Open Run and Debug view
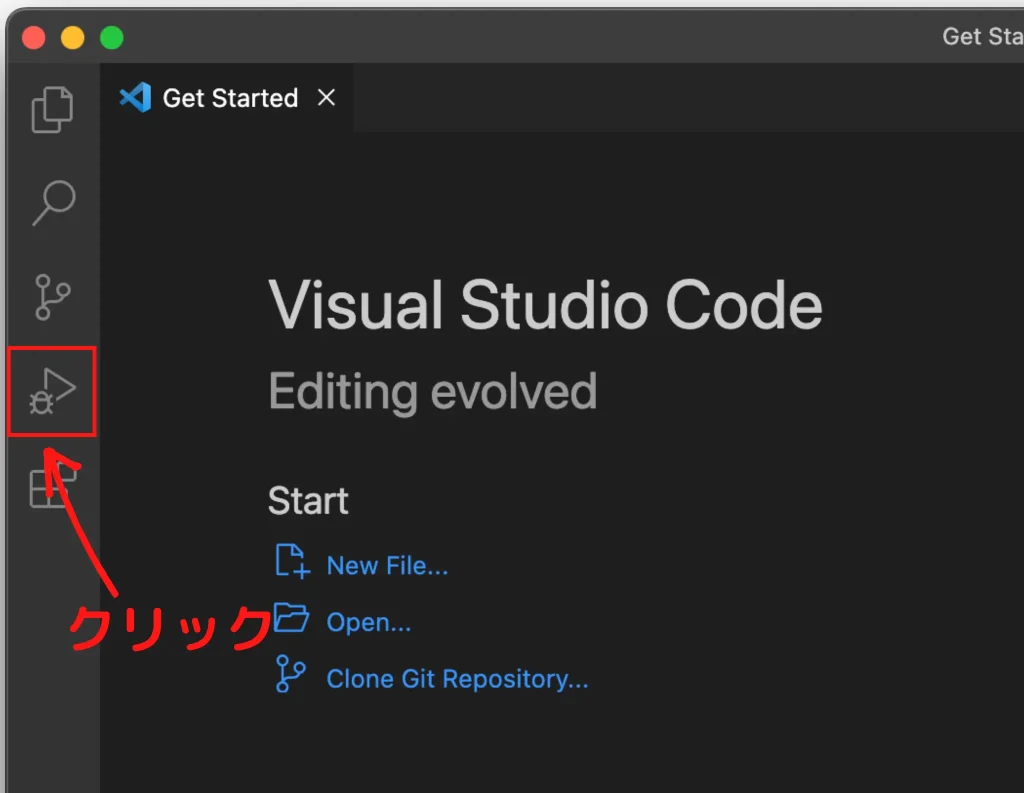Image resolution: width=1024 pixels, height=793 pixels. (52, 392)
